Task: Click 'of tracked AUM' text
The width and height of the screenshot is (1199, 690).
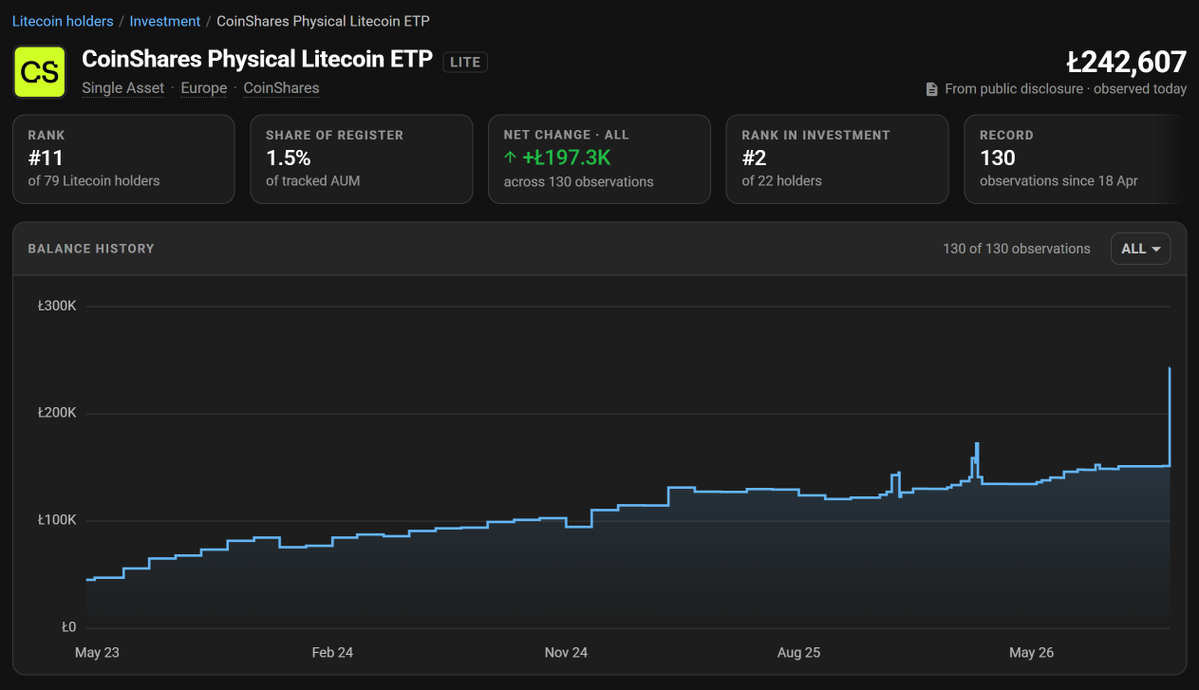Action: point(313,181)
